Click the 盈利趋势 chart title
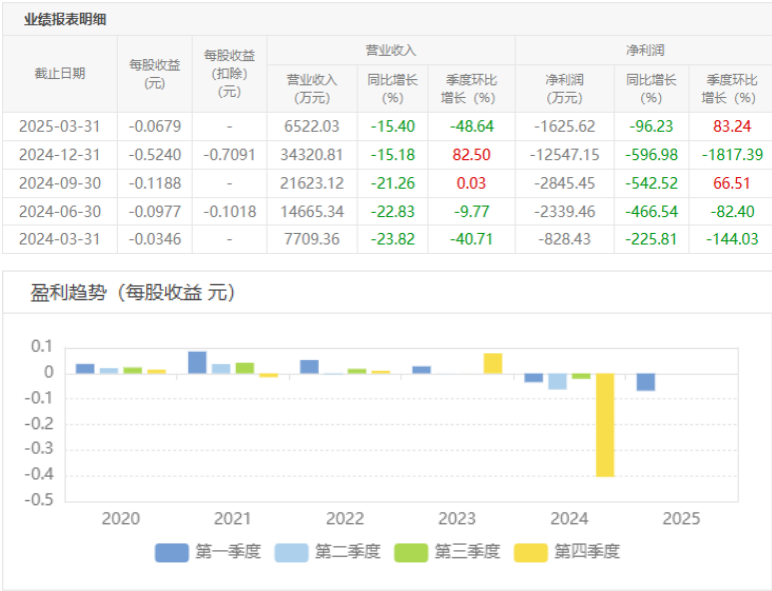 pos(132,293)
